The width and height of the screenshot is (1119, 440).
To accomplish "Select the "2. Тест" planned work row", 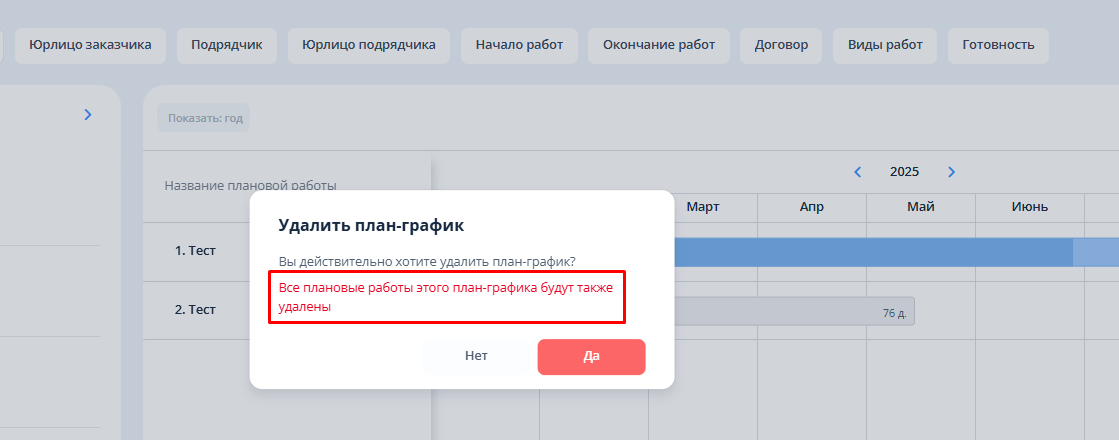I will click(196, 310).
